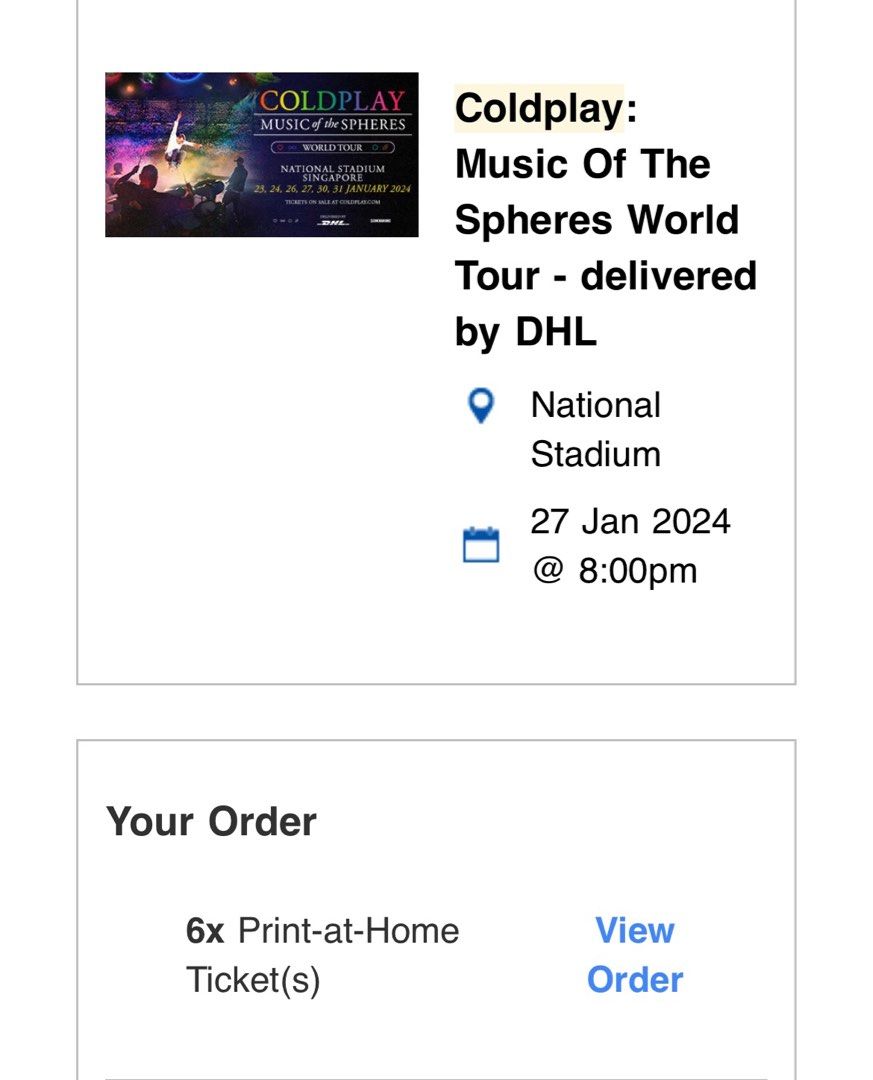
Task: Click the Your Order section heading
Action: (211, 822)
